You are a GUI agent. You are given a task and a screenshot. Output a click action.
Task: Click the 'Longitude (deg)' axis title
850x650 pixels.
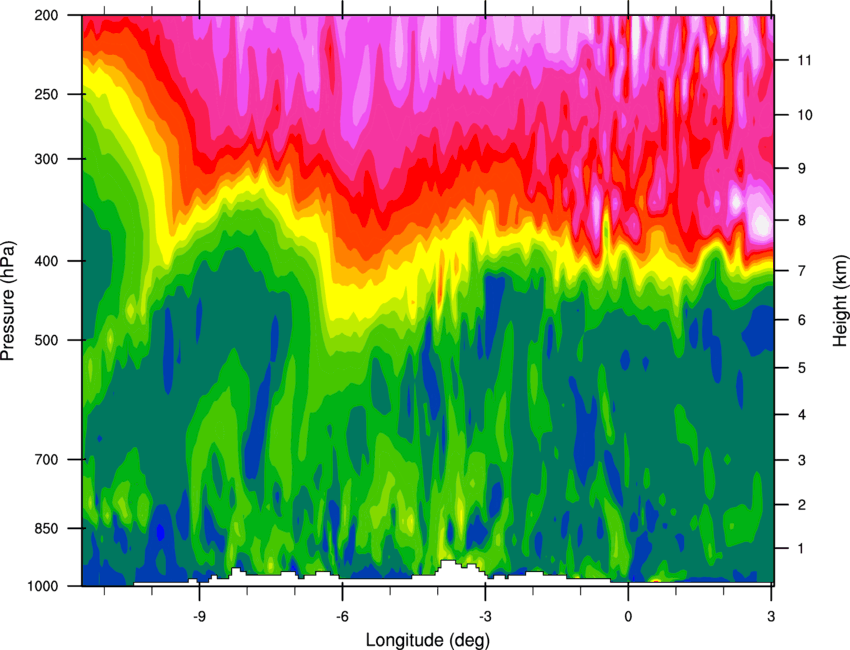pyautogui.click(x=428, y=640)
